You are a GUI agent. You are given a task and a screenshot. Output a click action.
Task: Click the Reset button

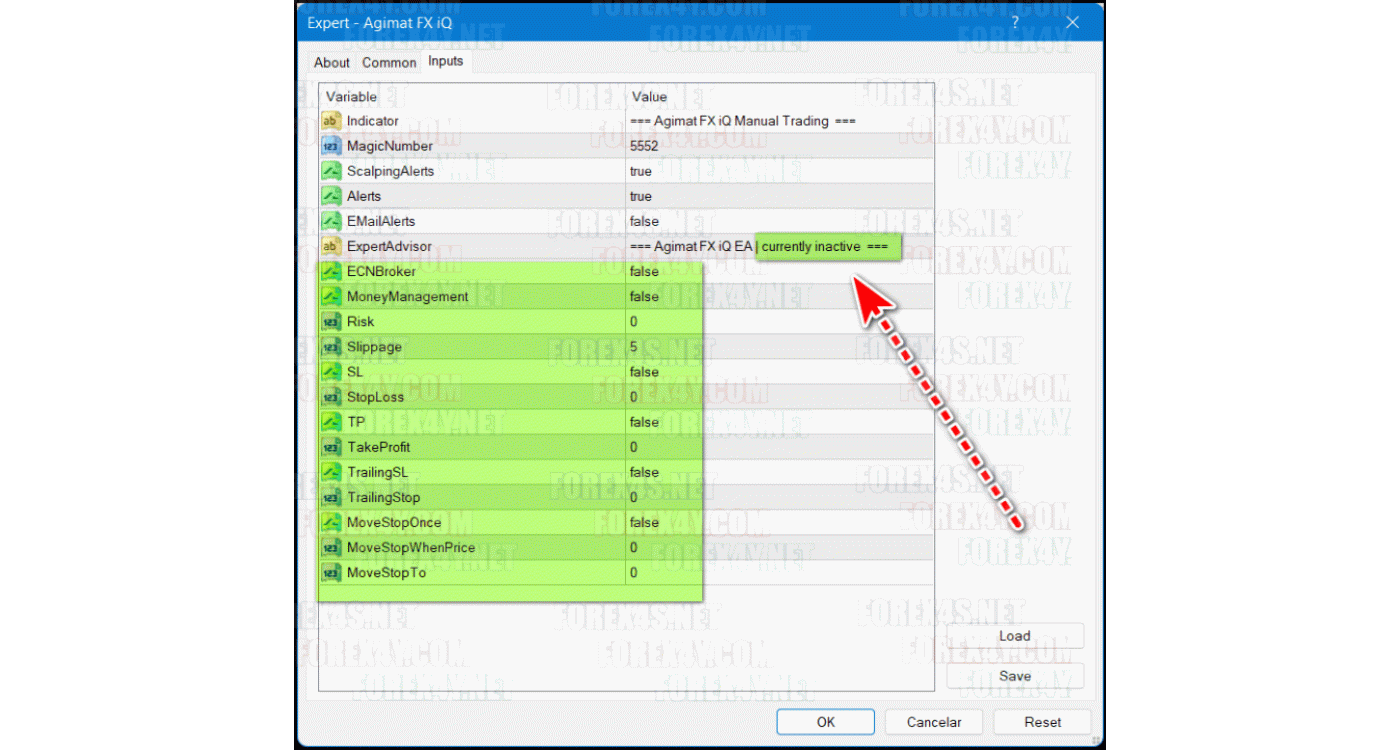pyautogui.click(x=1042, y=722)
